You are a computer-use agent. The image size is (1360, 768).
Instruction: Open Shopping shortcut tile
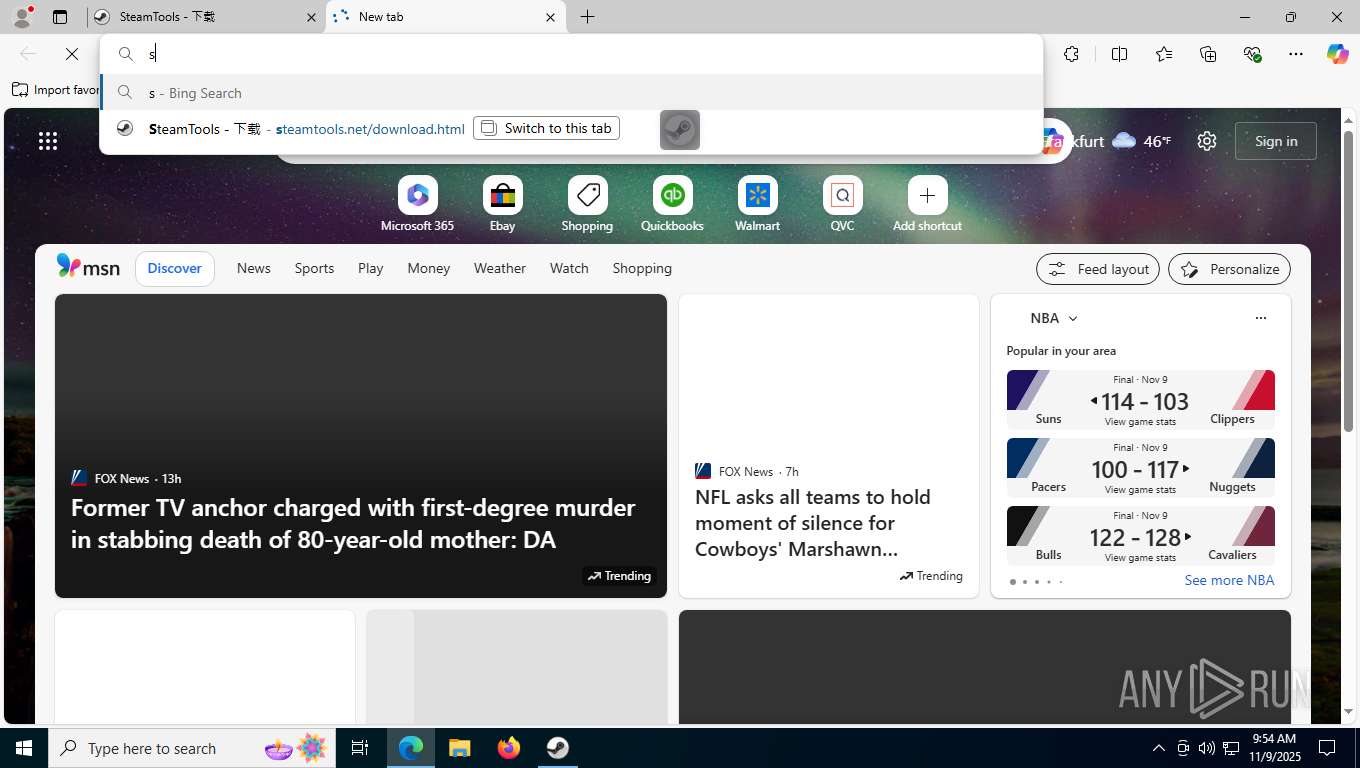[587, 205]
